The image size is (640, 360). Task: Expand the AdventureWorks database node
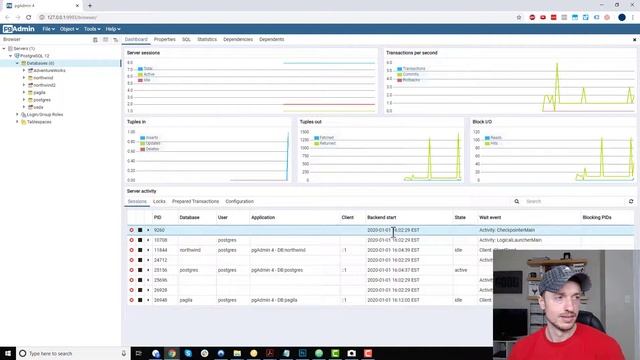24,71
